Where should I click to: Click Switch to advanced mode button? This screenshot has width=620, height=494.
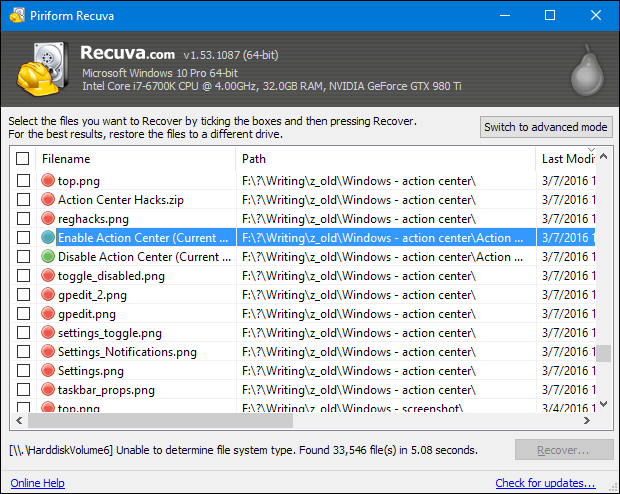[x=546, y=127]
